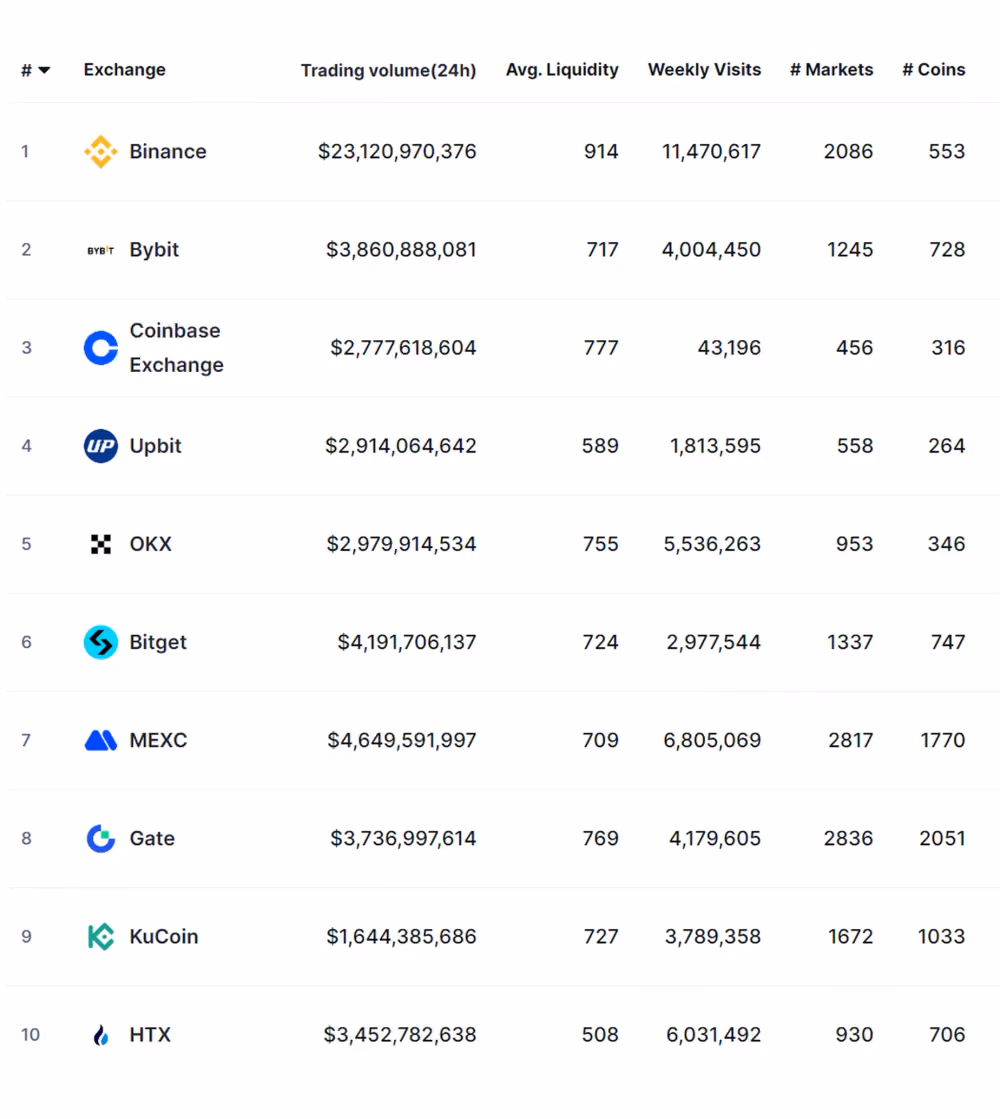Click Coinbase liquidity value 777

tap(601, 348)
